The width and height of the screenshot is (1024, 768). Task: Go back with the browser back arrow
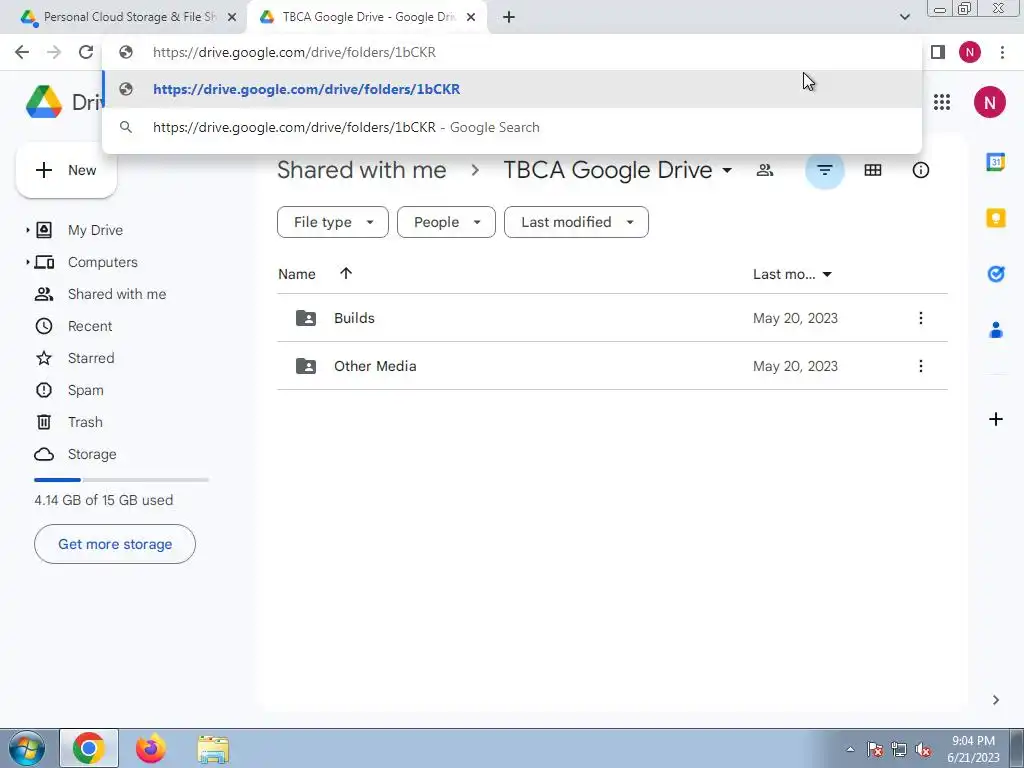[x=22, y=52]
